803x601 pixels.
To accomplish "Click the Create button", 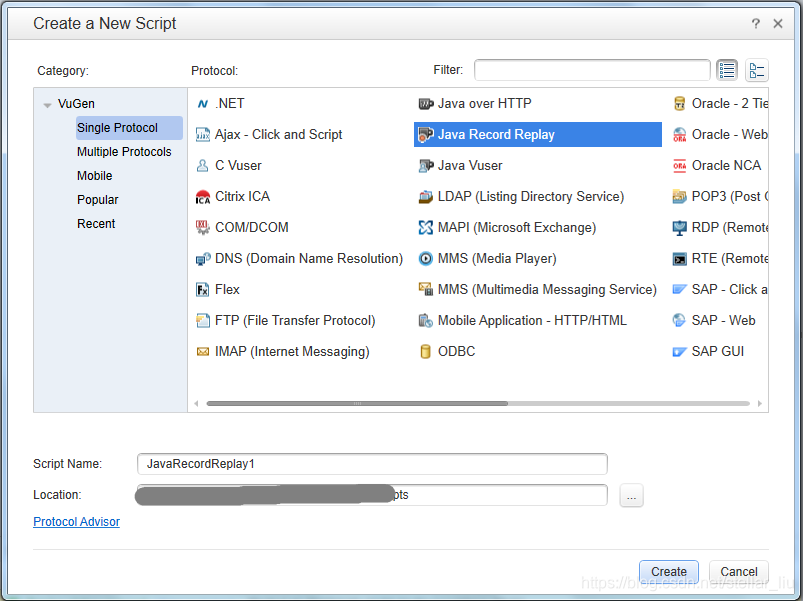I will coord(669,571).
